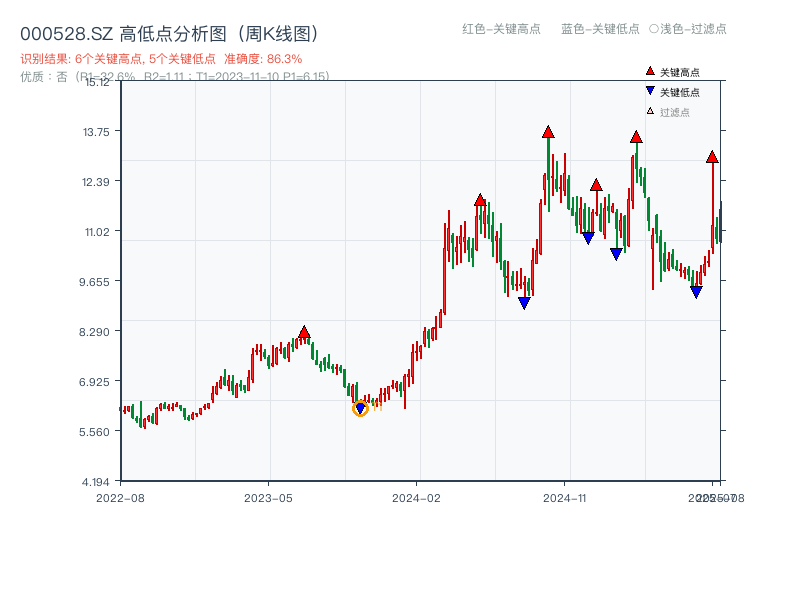Select the red high marker near 11.9 in mid-2024
The width and height of the screenshot is (800, 600).
pyautogui.click(x=480, y=200)
